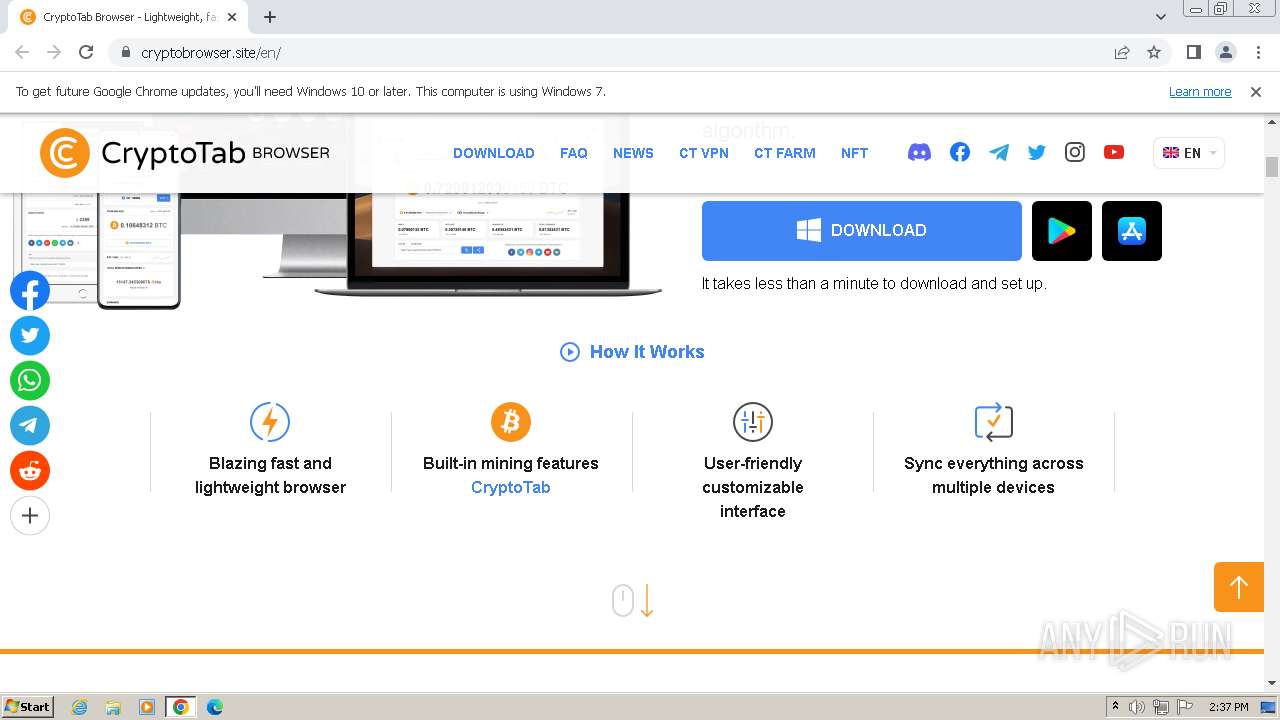Click the customizable interface sliders icon
Image resolution: width=1280 pixels, height=720 pixels.
(752, 422)
